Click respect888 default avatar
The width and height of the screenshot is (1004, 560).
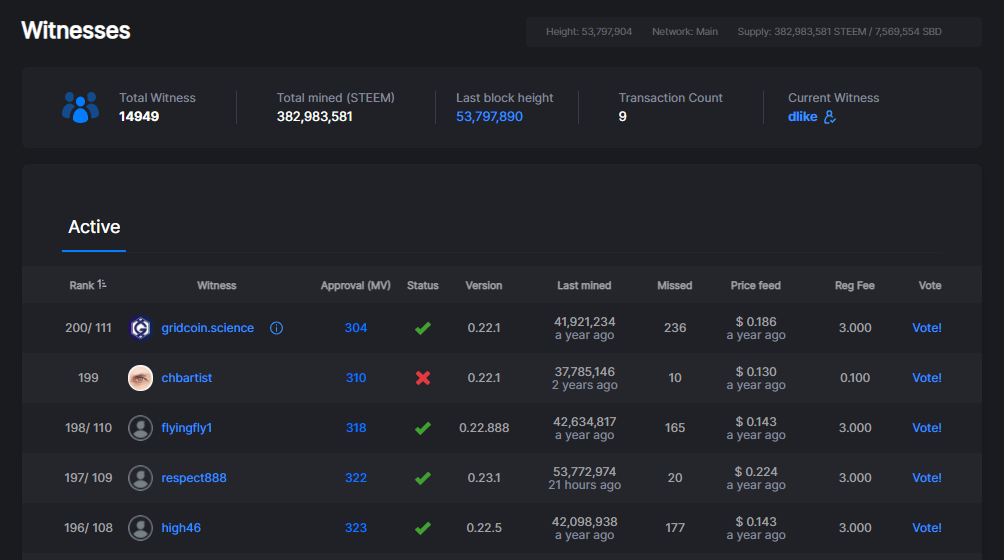pyautogui.click(x=140, y=477)
